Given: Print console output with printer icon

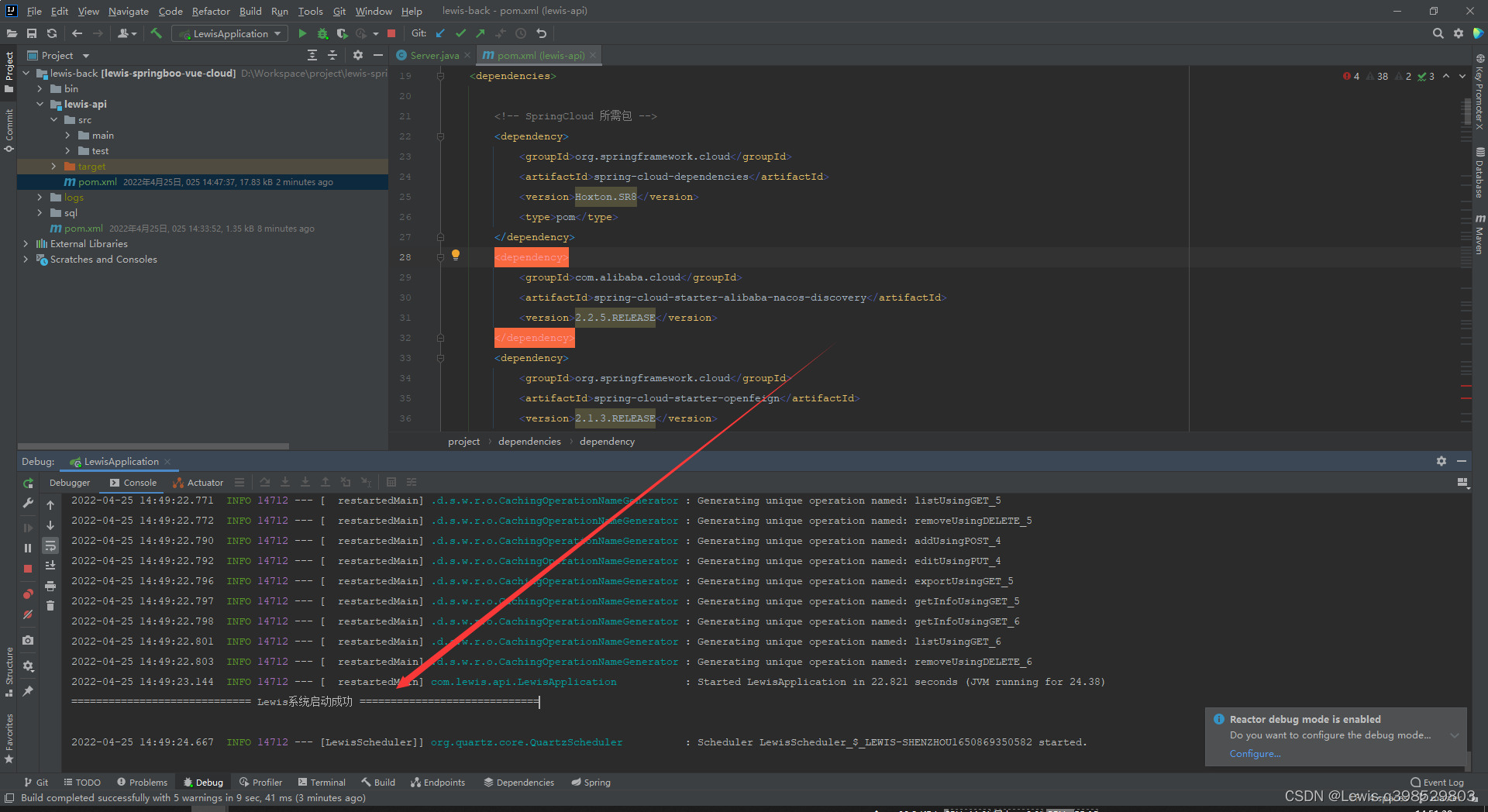Looking at the screenshot, I should (x=50, y=586).
